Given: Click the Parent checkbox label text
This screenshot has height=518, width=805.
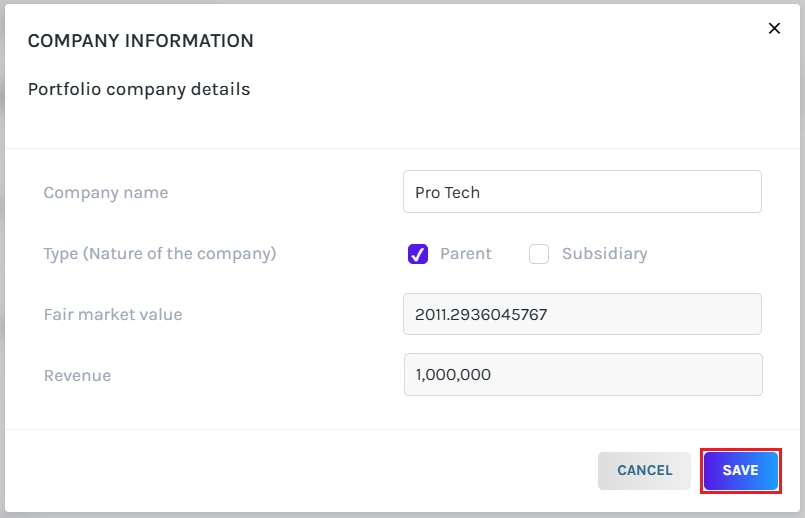Looking at the screenshot, I should (466, 254).
